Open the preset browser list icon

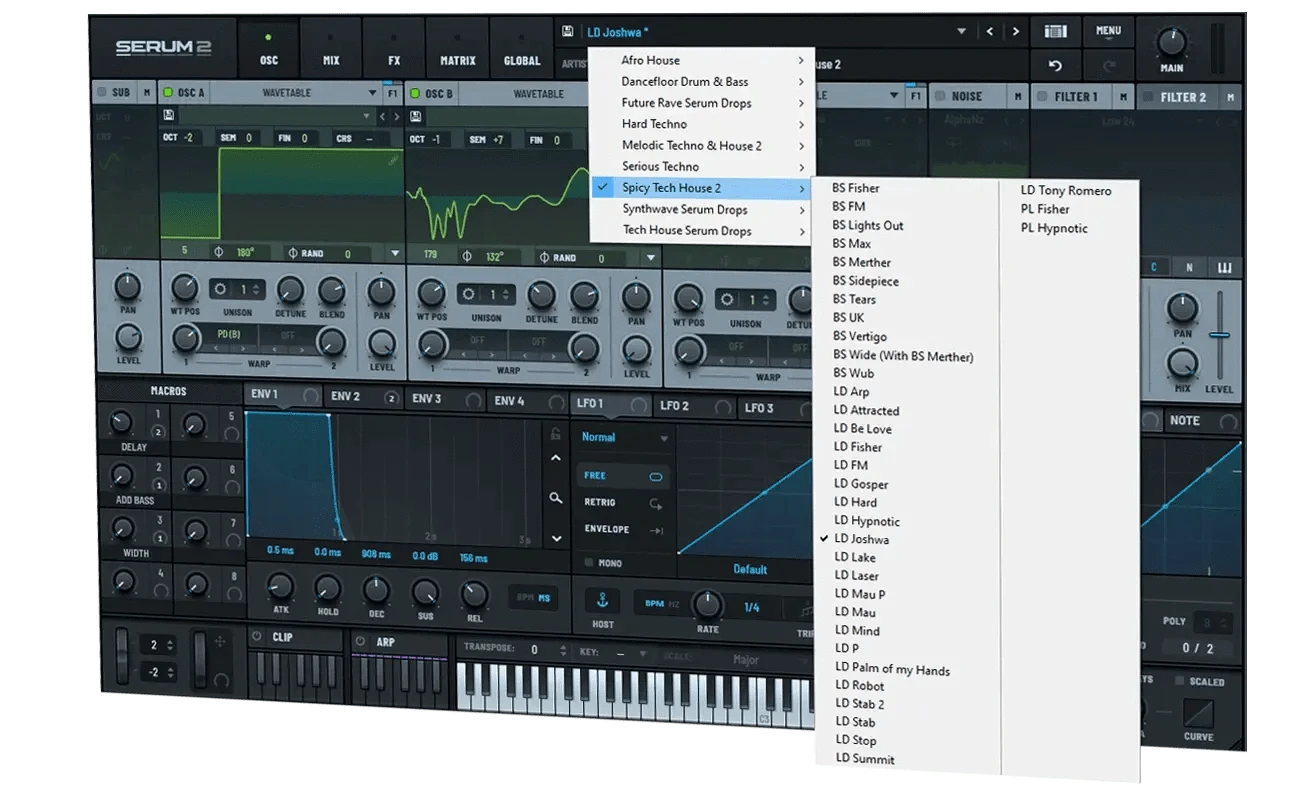1055,32
